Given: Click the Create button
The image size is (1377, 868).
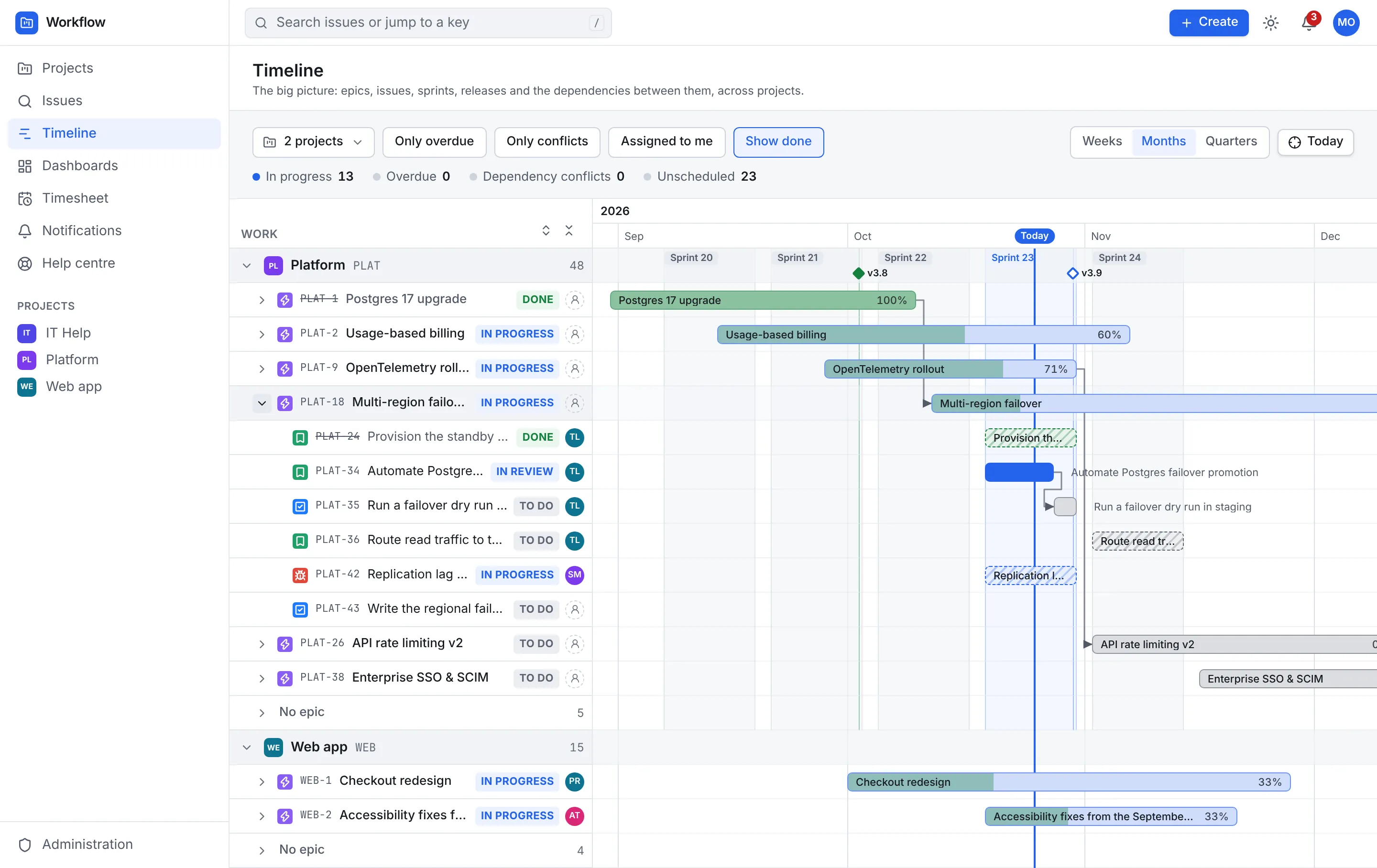Looking at the screenshot, I should (x=1208, y=23).
